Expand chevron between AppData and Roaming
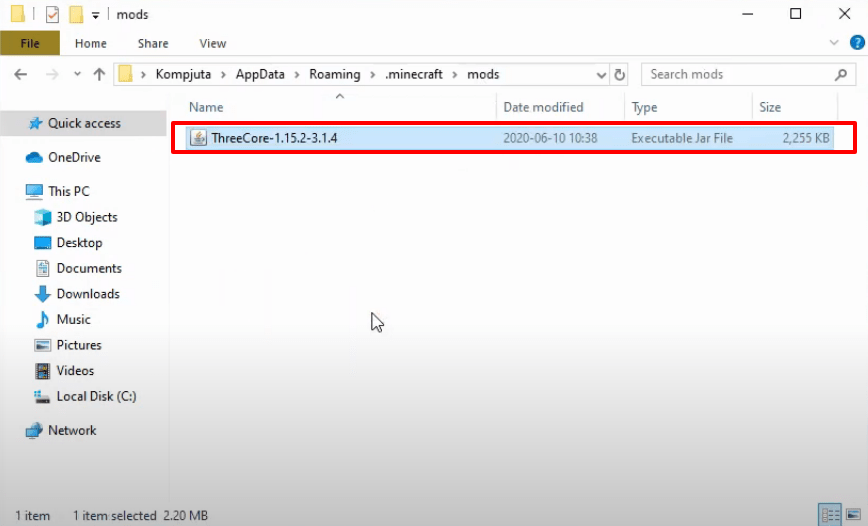 [297, 75]
